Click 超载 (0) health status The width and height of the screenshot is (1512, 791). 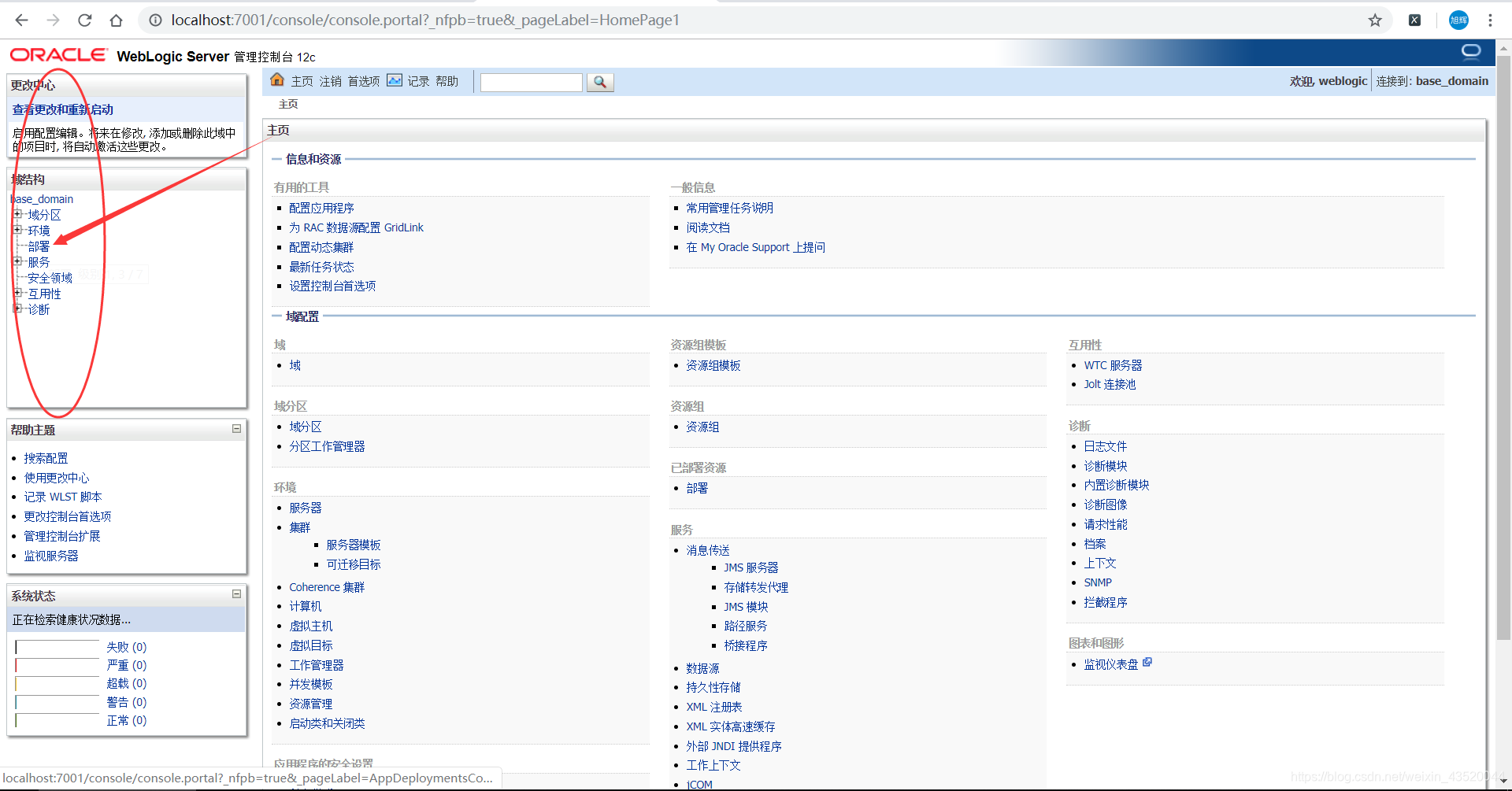127,683
